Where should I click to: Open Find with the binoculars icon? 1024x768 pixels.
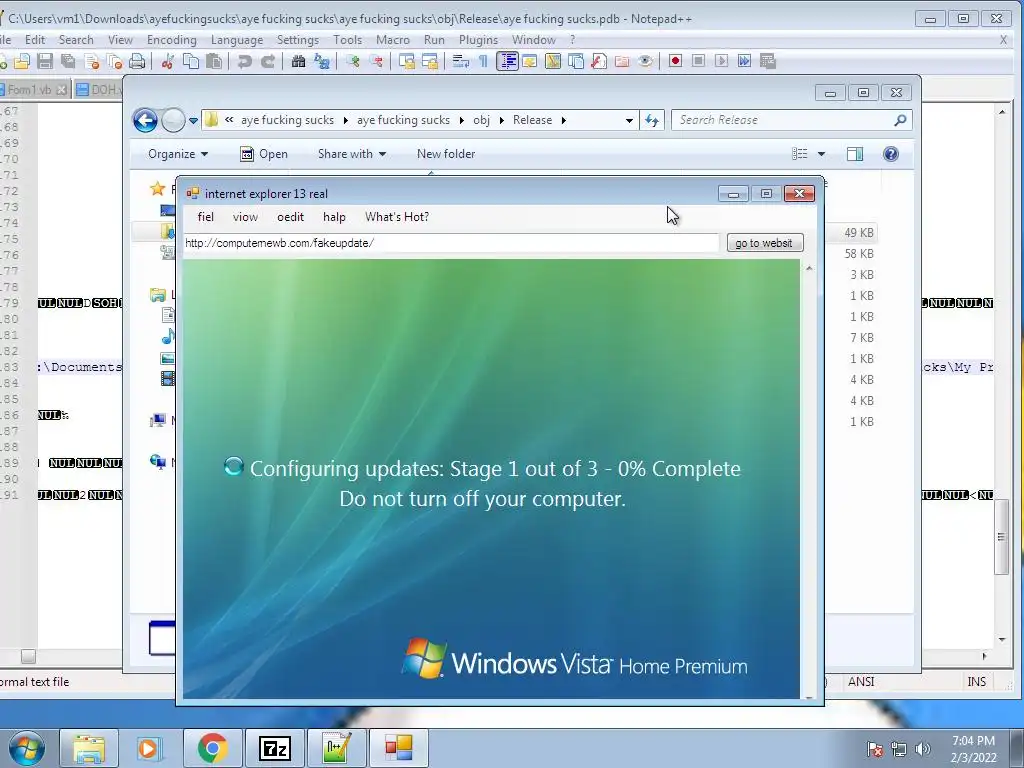[298, 61]
